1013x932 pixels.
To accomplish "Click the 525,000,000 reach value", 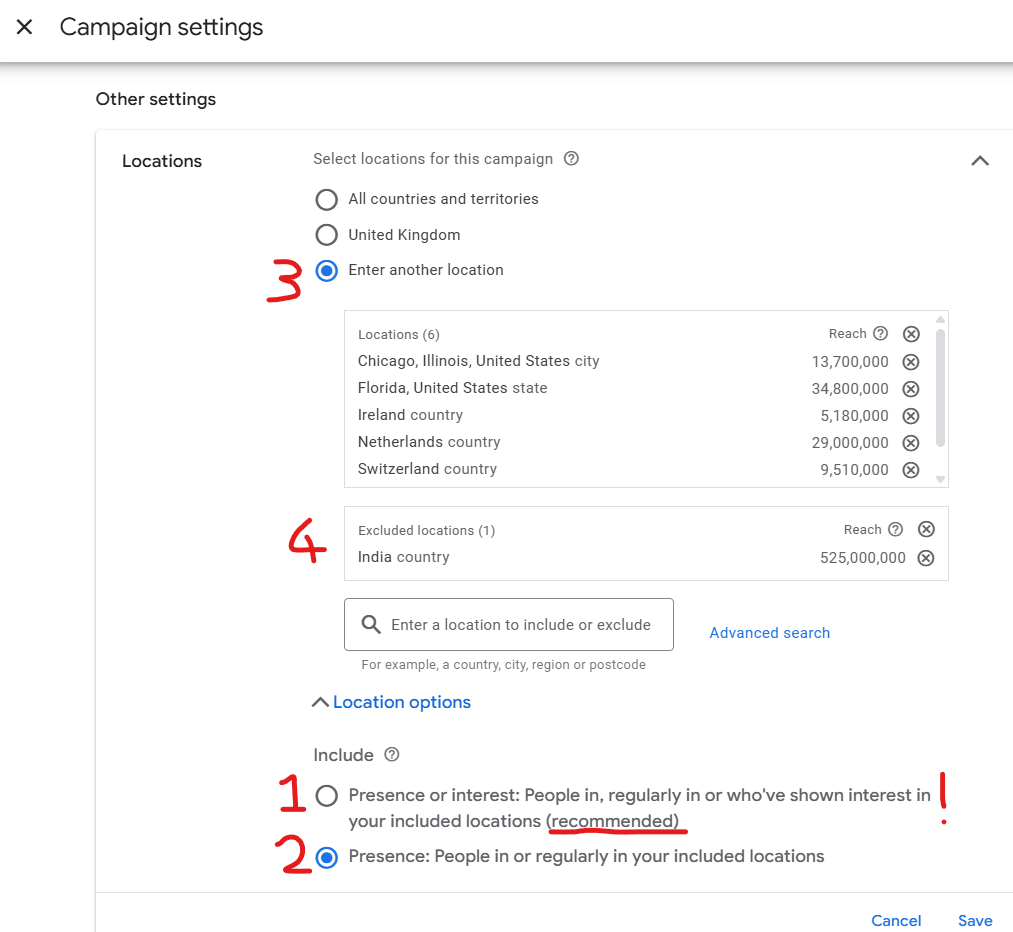I will click(x=862, y=558).
